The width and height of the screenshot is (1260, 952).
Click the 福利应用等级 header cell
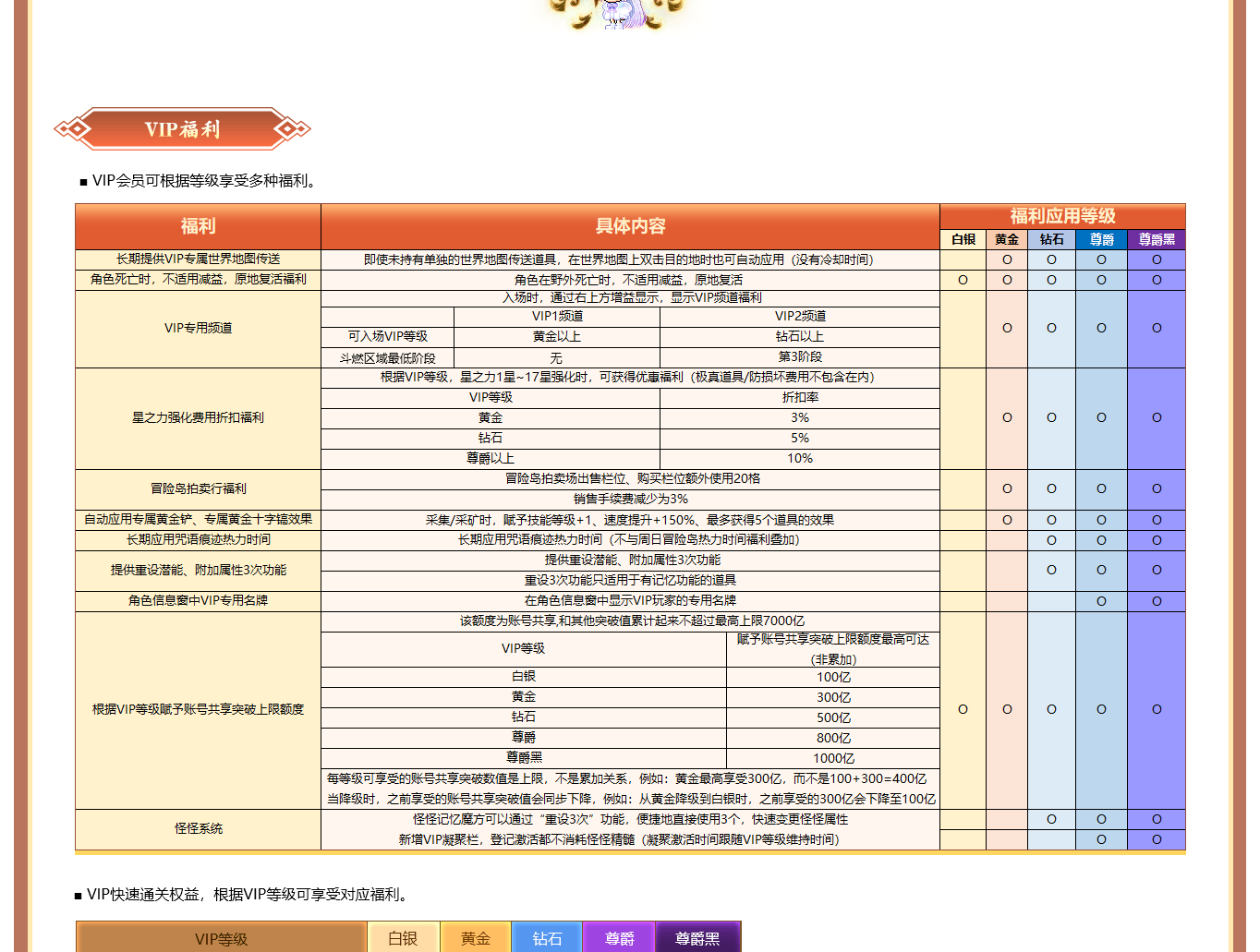click(1062, 216)
